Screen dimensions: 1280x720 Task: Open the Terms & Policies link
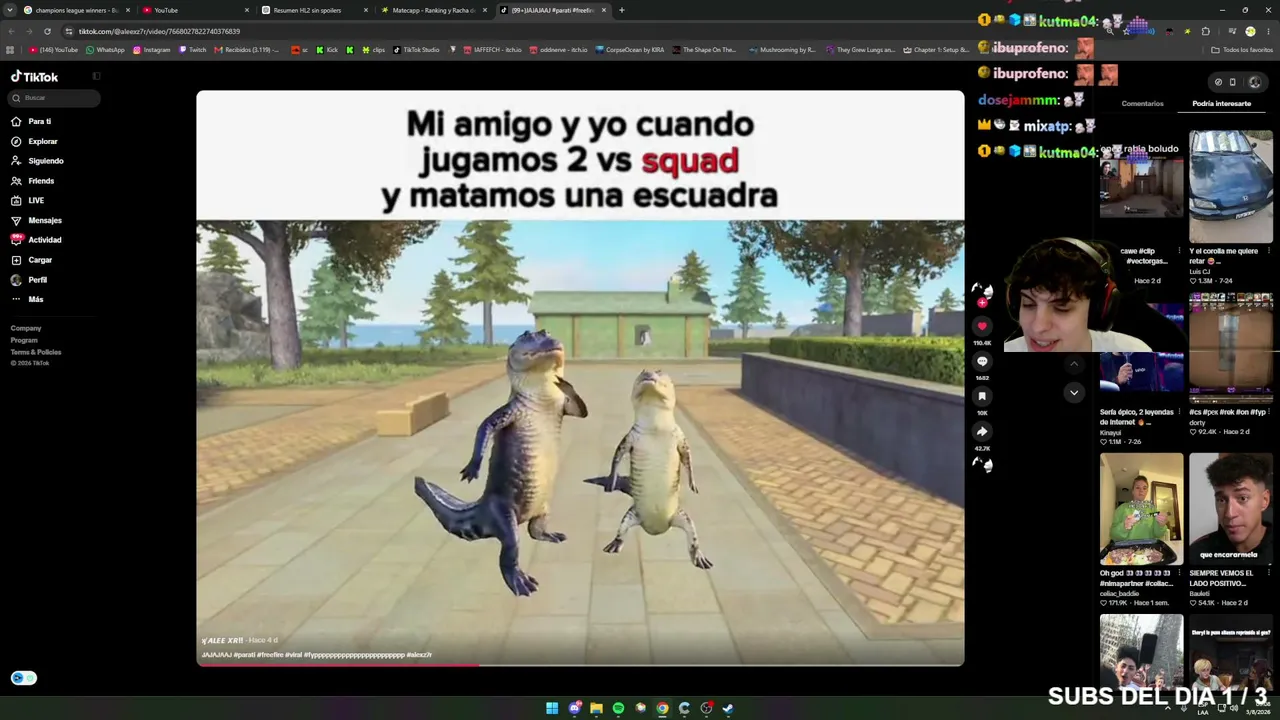(x=36, y=352)
